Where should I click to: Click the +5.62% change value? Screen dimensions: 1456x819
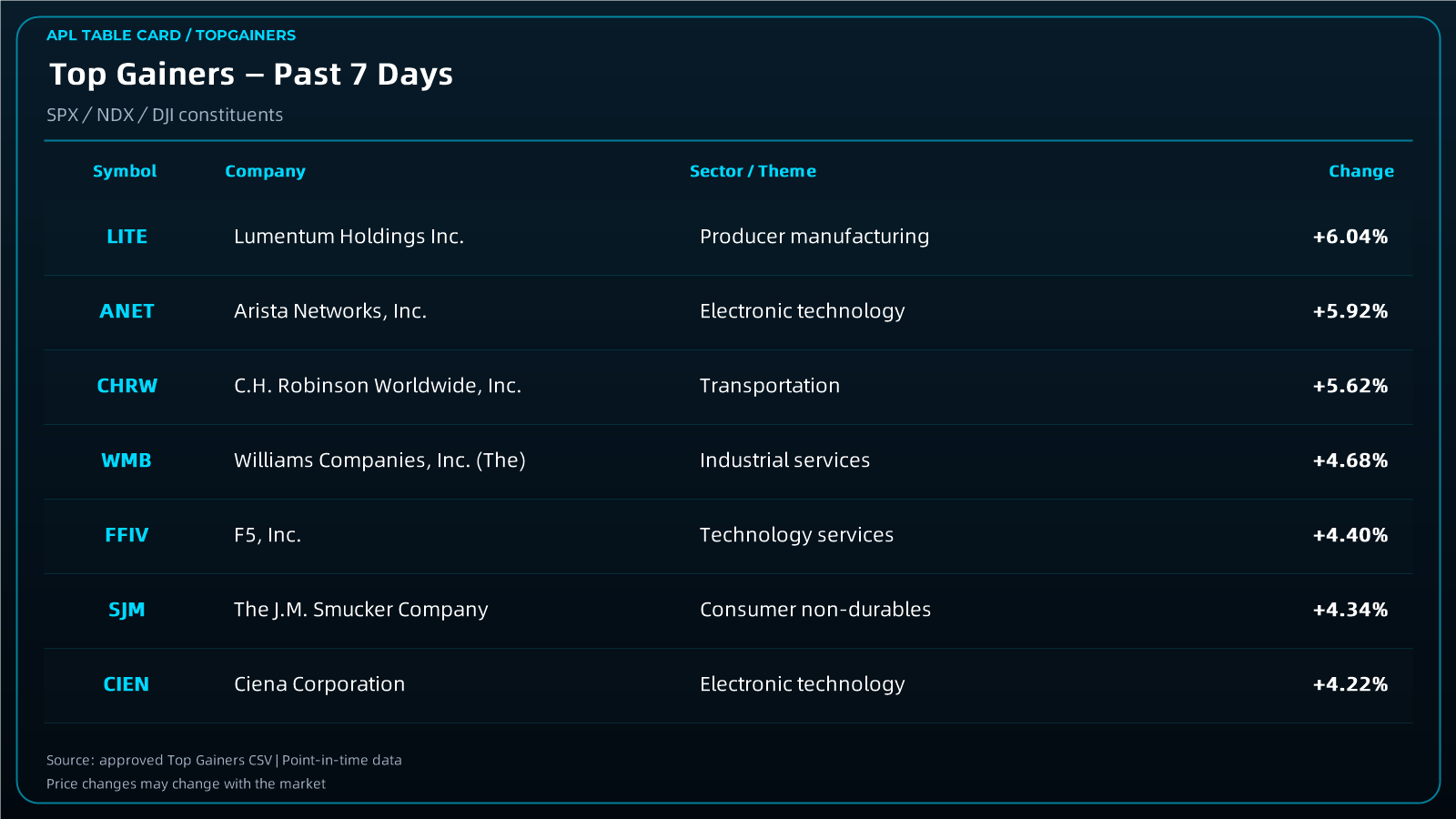(1350, 386)
